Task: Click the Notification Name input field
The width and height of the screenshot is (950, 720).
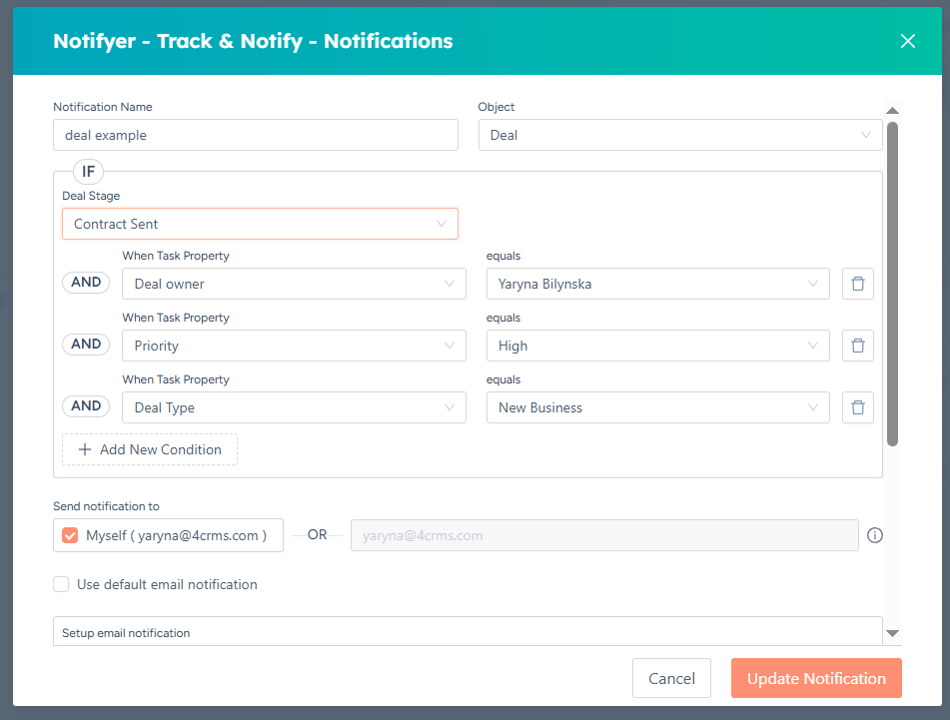Action: [256, 135]
